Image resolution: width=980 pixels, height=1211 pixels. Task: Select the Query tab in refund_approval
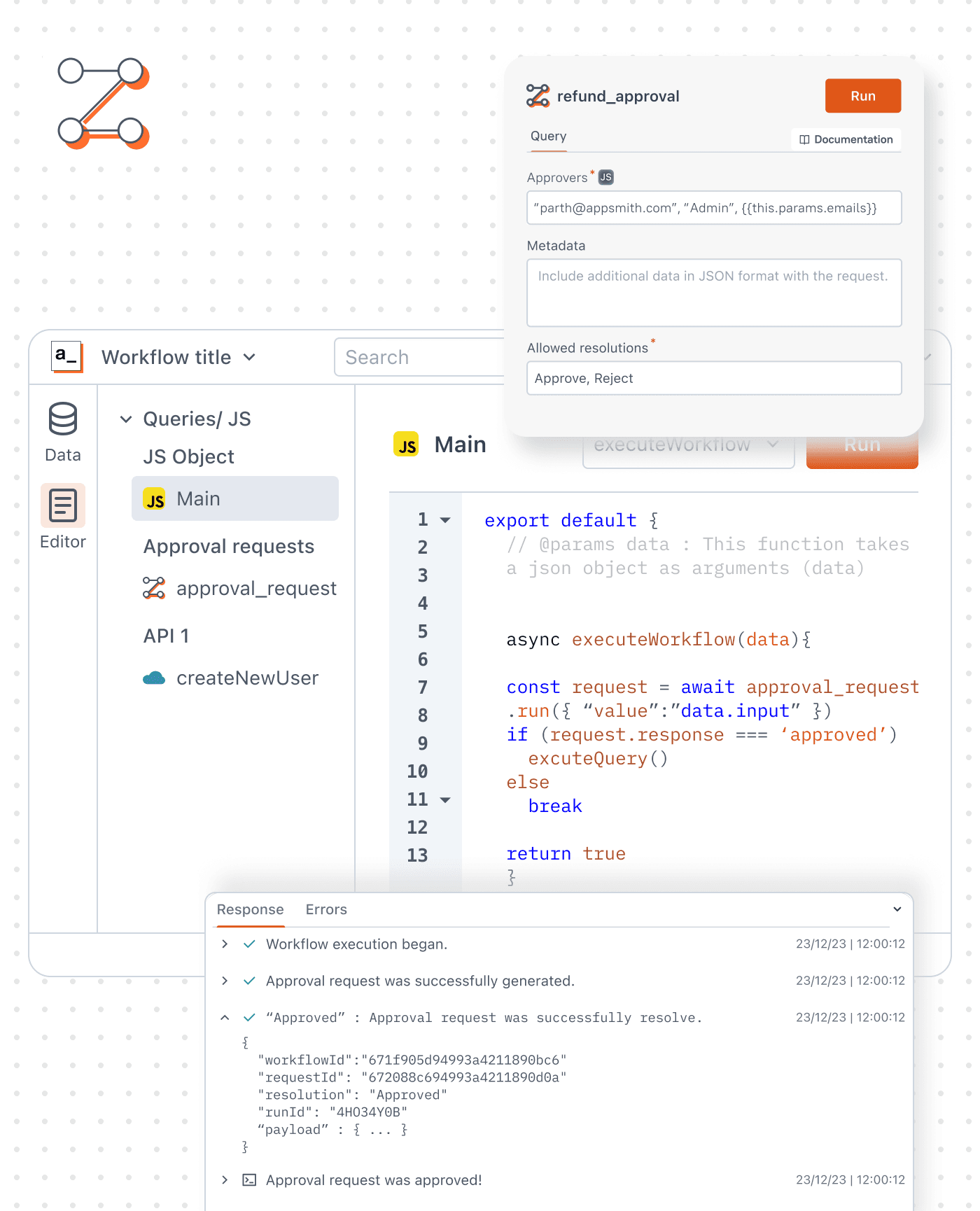[548, 136]
